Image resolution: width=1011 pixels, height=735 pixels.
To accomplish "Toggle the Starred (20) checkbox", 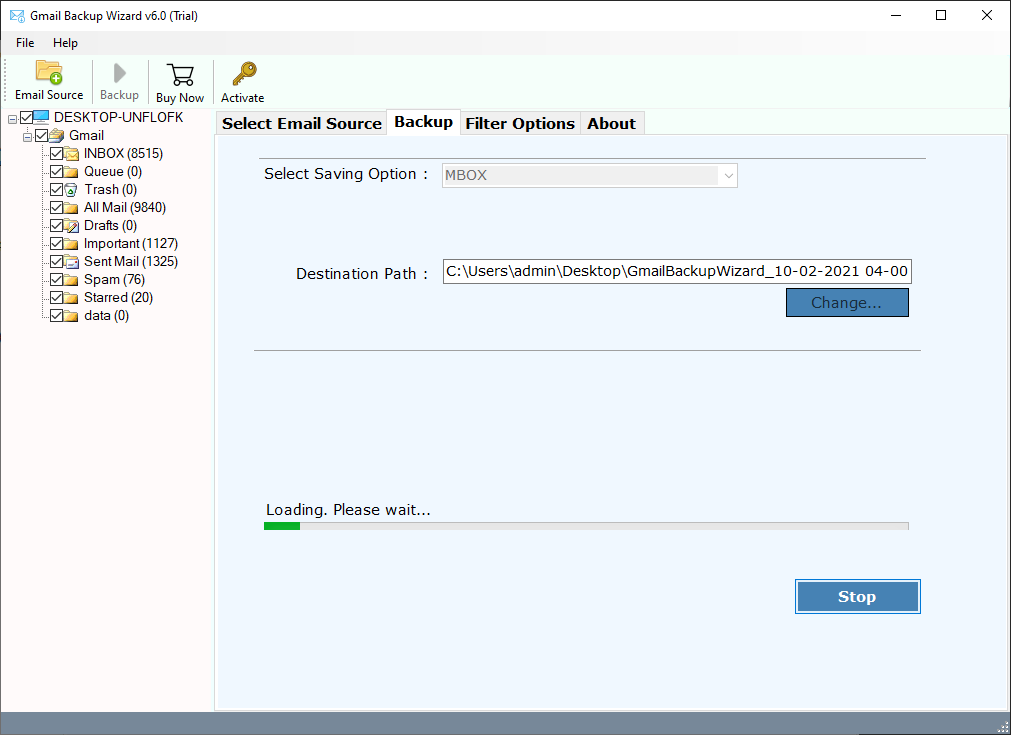I will 56,298.
